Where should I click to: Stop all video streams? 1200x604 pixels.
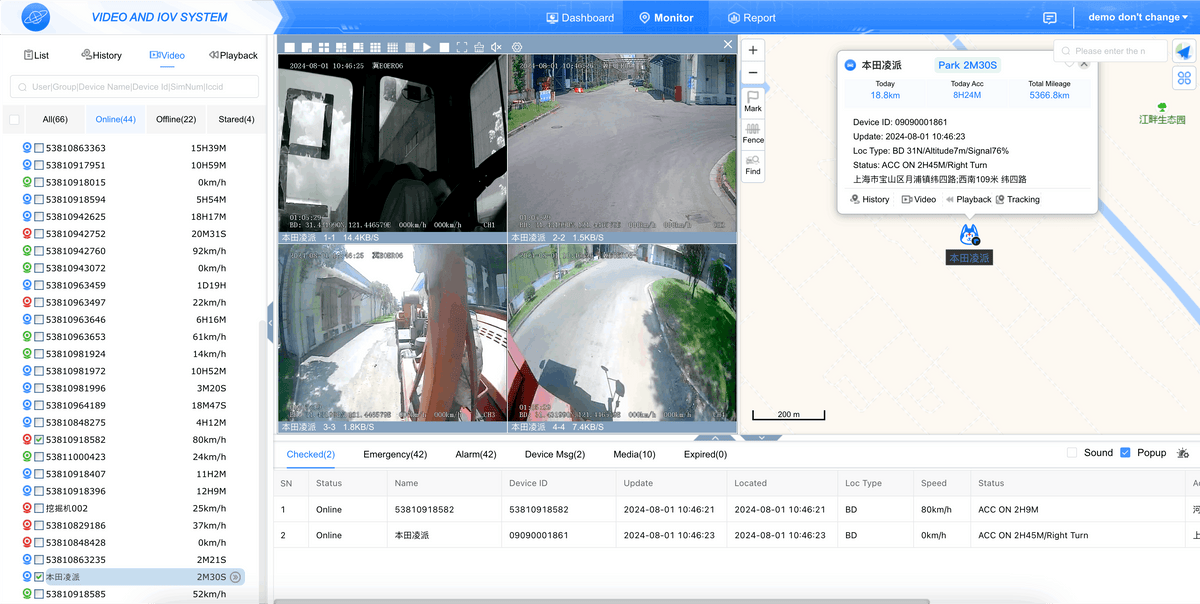pos(444,47)
